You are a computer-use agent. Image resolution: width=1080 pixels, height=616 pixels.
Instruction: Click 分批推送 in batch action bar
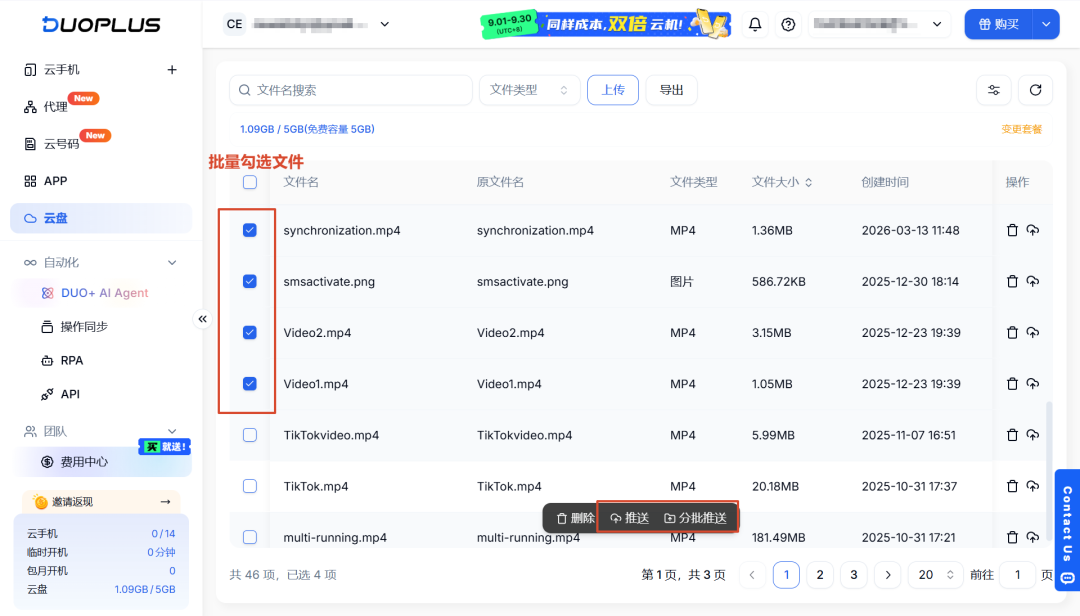pyautogui.click(x=695, y=518)
